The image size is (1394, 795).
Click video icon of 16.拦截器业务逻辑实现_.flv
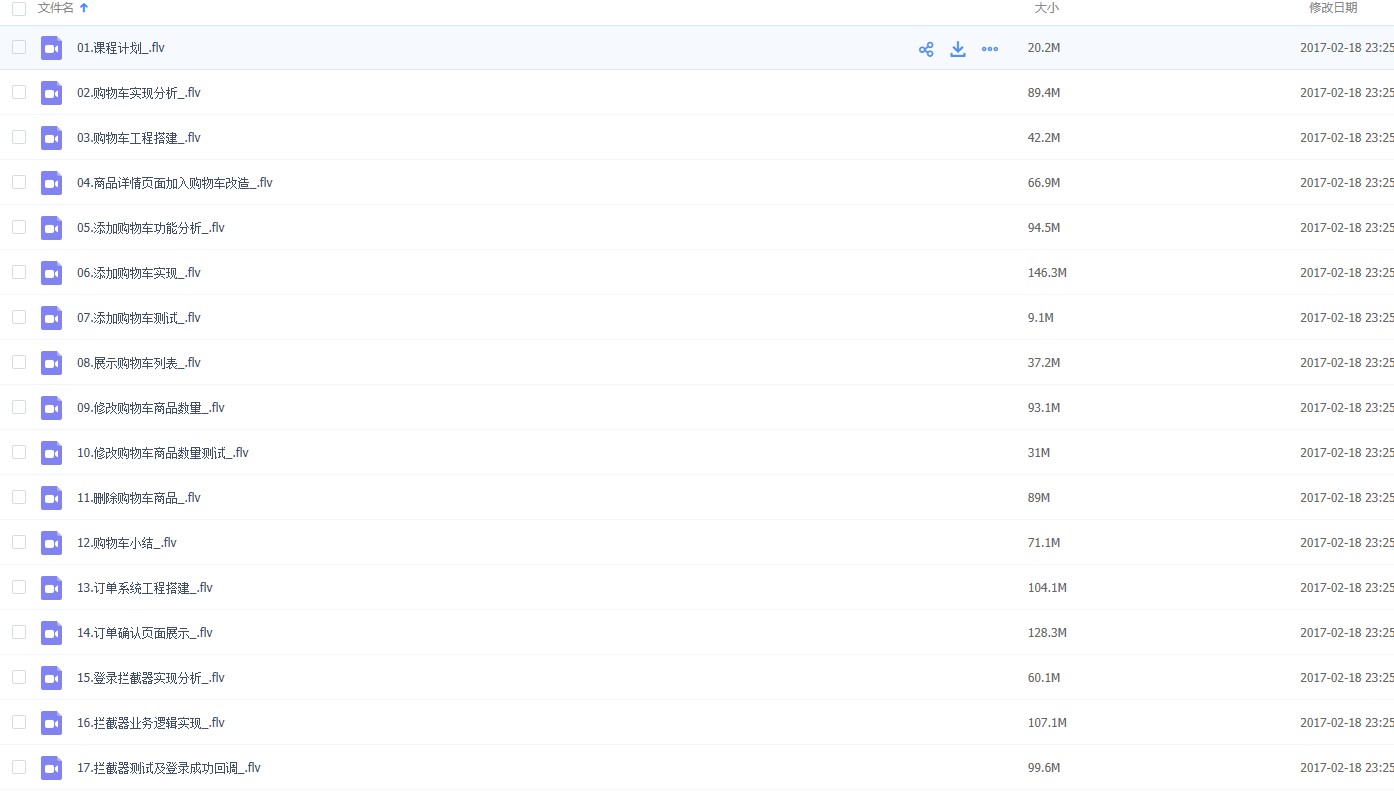tap(51, 723)
